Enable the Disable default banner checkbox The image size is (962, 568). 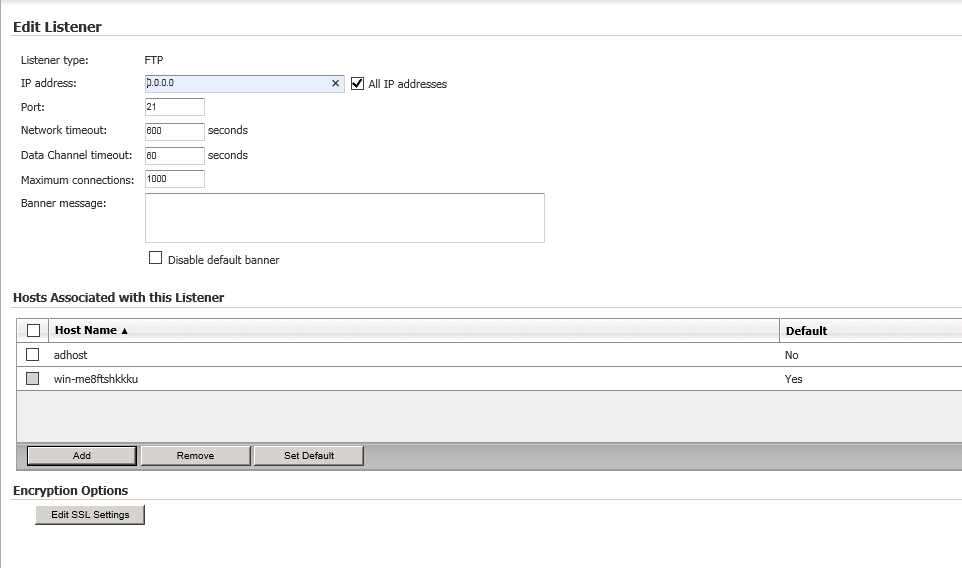click(x=155, y=258)
